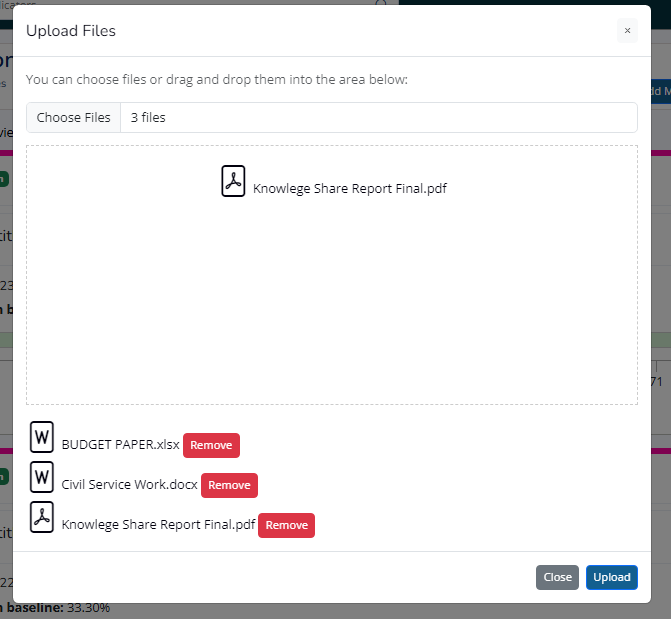Select 'Knowlege Share Report Final.pdf' text in drop zone

[x=350, y=188]
